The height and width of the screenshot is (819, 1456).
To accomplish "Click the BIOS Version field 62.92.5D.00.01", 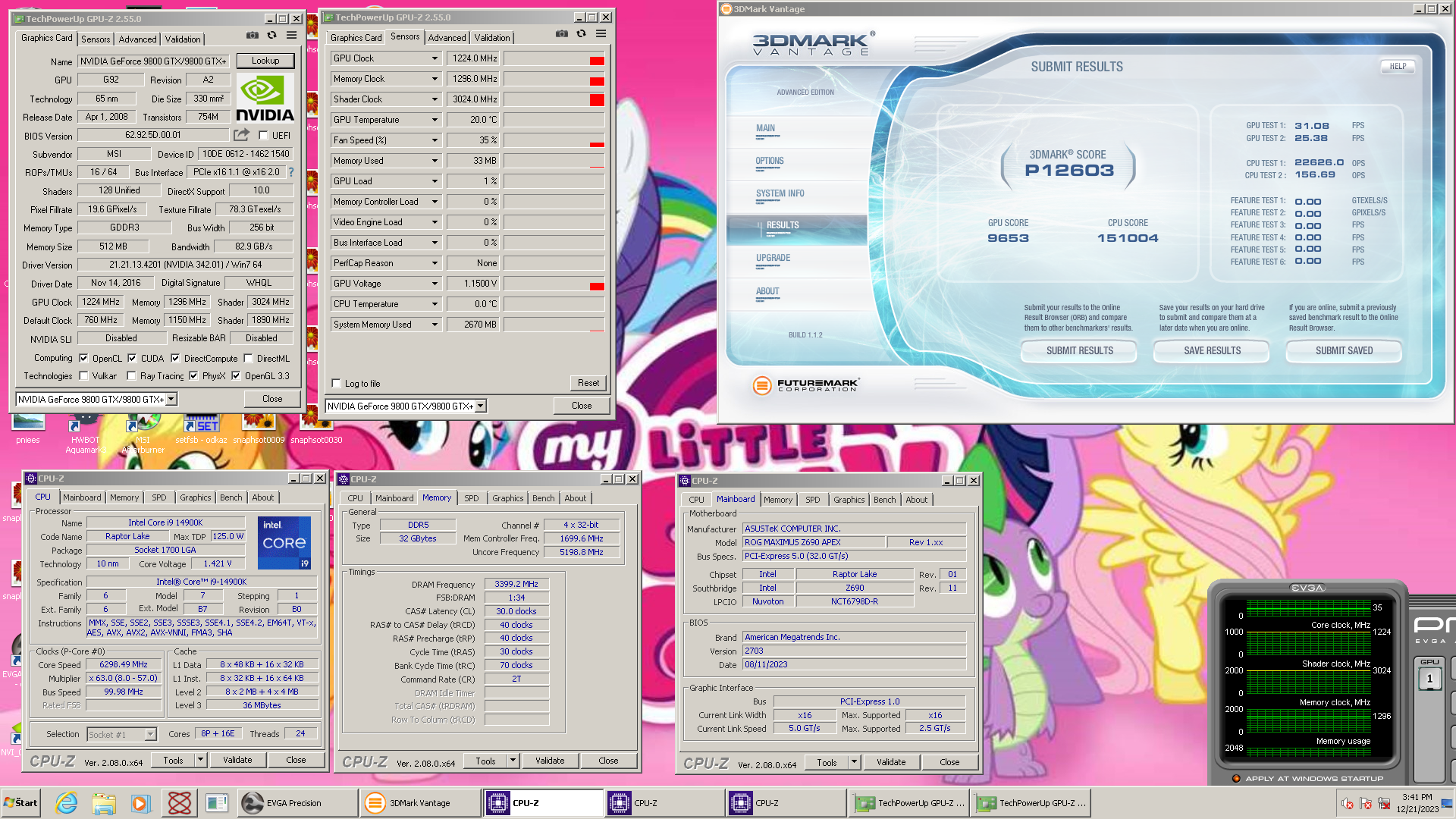I will (x=153, y=135).
